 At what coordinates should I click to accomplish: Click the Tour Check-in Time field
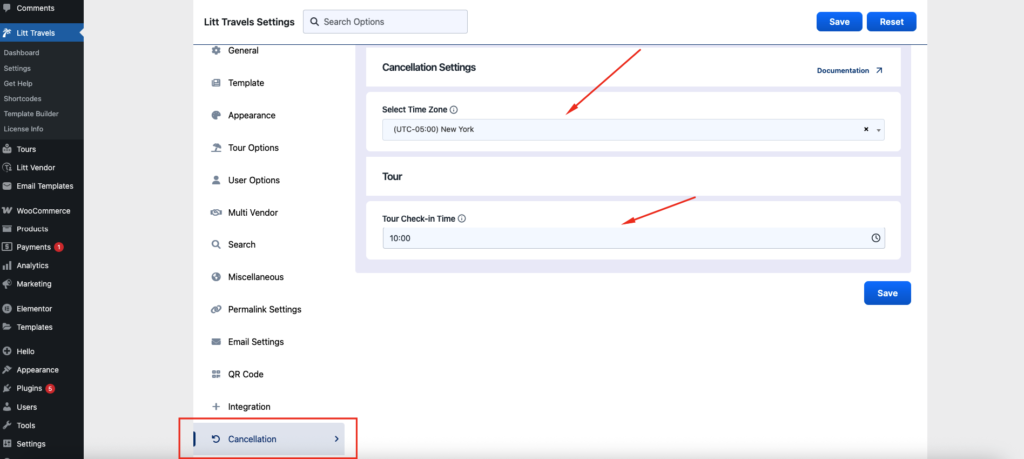pyautogui.click(x=620, y=238)
